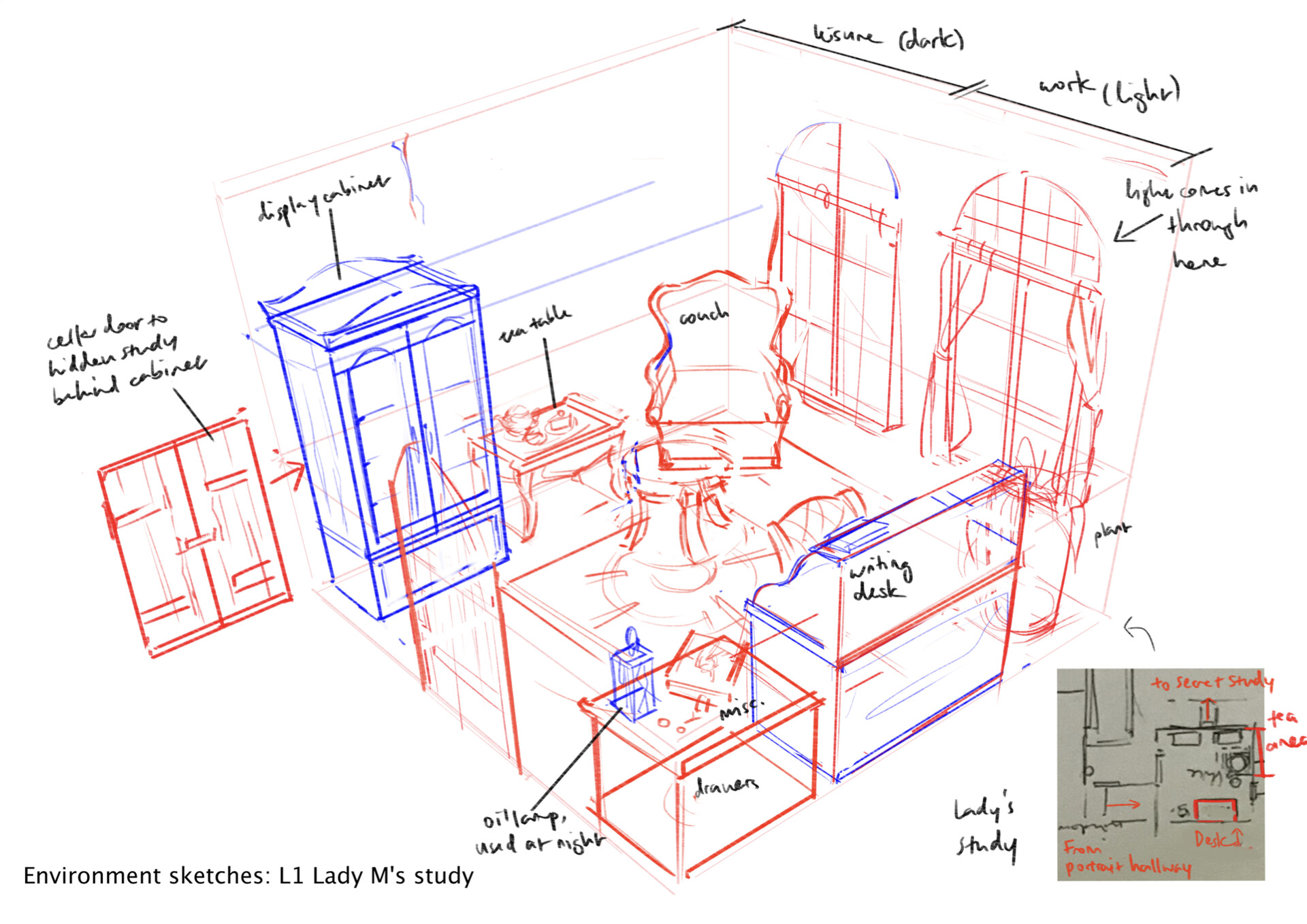Click the 'tea table' handwritten label
The image size is (1307, 924).
click(x=534, y=325)
